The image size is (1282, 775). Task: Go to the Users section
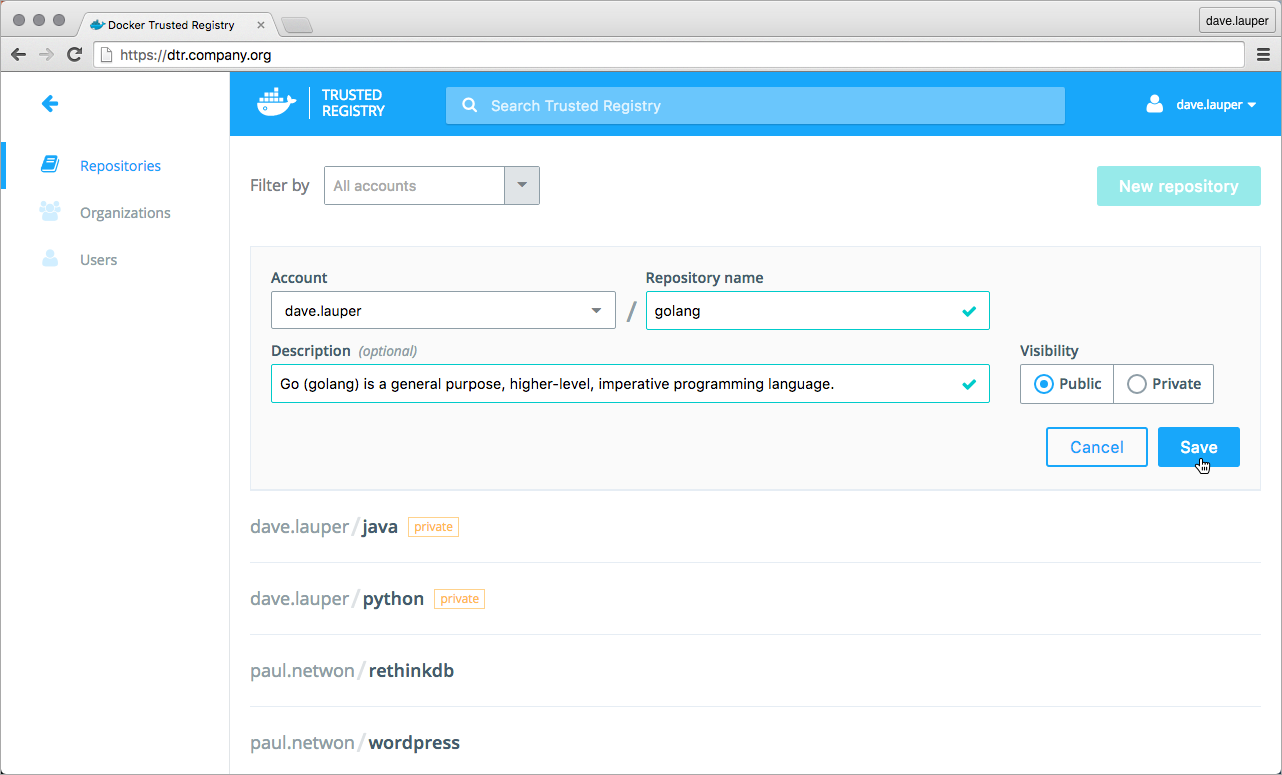tap(98, 260)
